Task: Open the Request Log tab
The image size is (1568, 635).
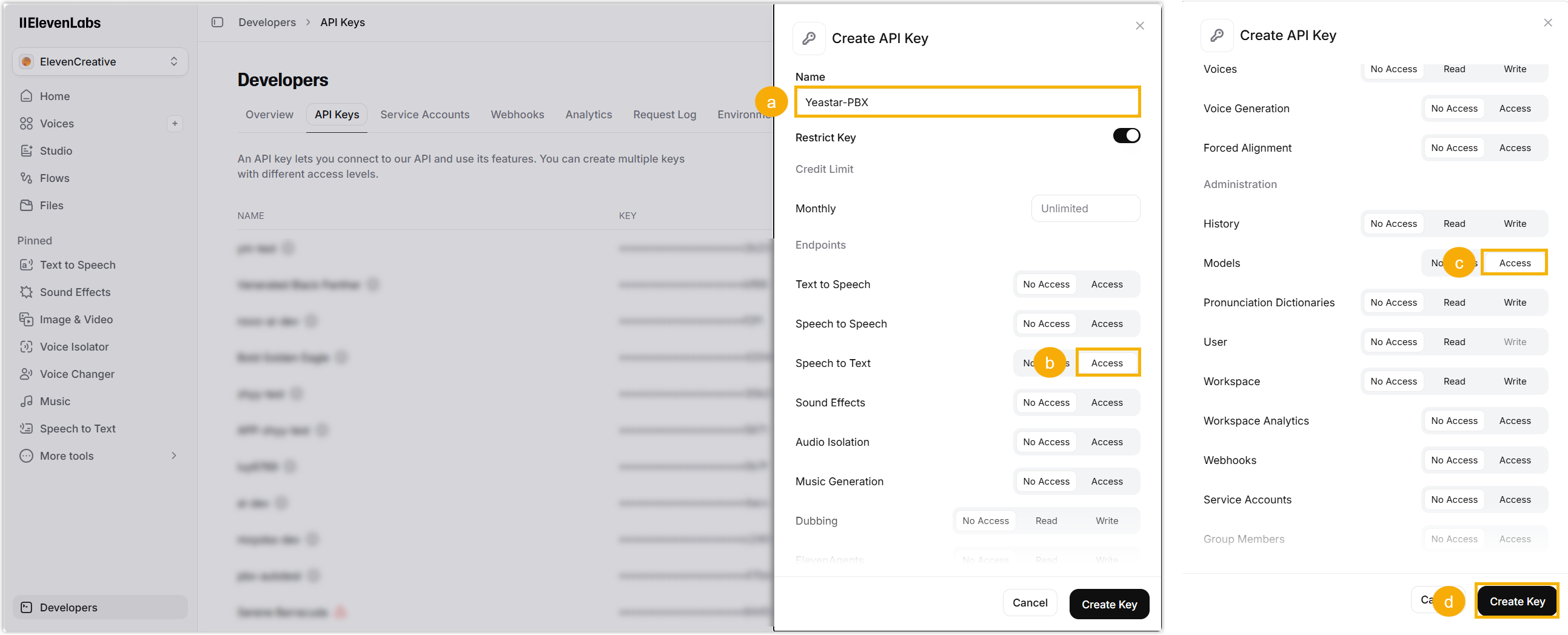Action: click(x=664, y=115)
